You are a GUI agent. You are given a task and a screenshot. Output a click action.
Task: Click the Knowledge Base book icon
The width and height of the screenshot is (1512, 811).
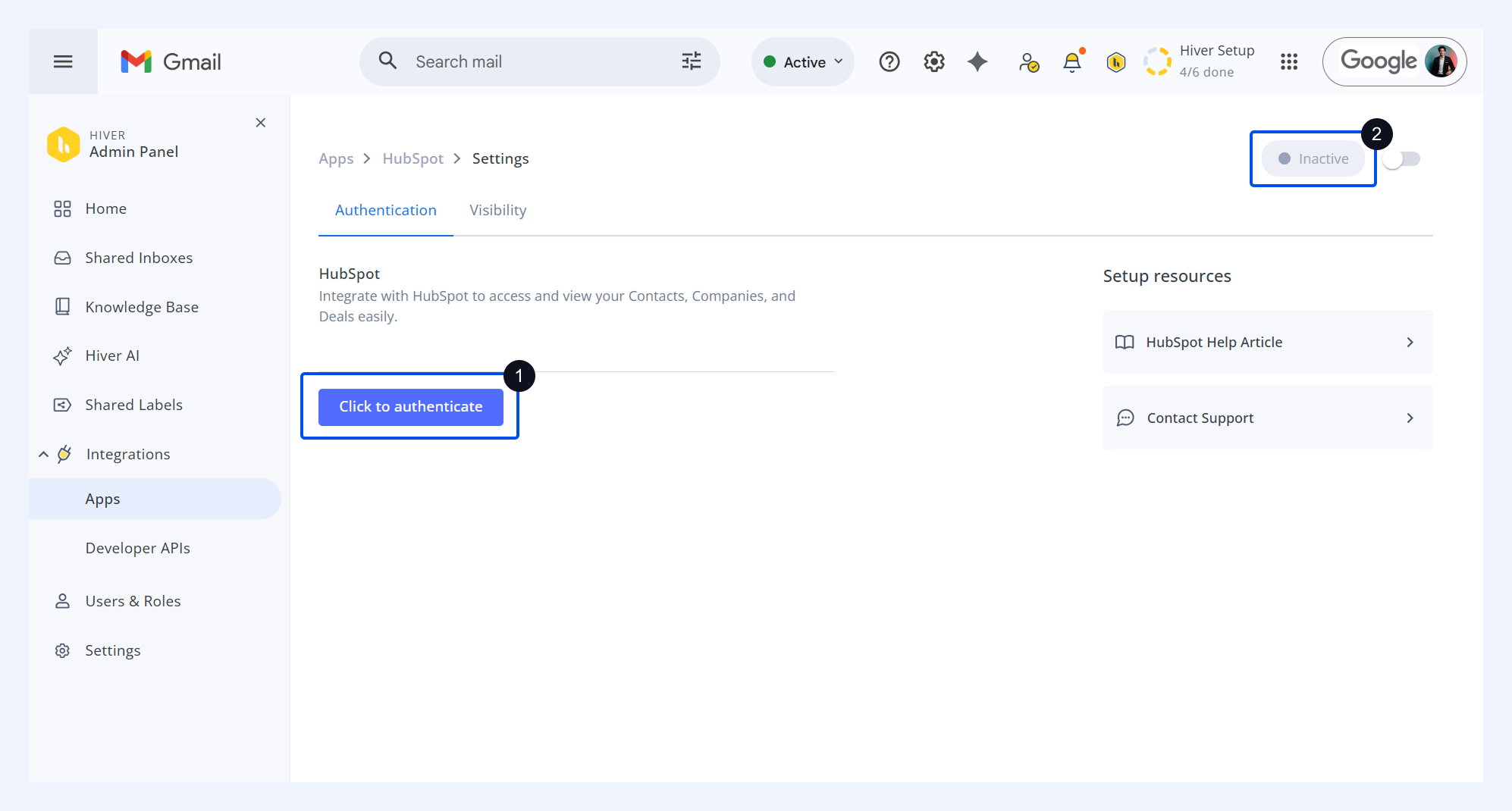62,307
